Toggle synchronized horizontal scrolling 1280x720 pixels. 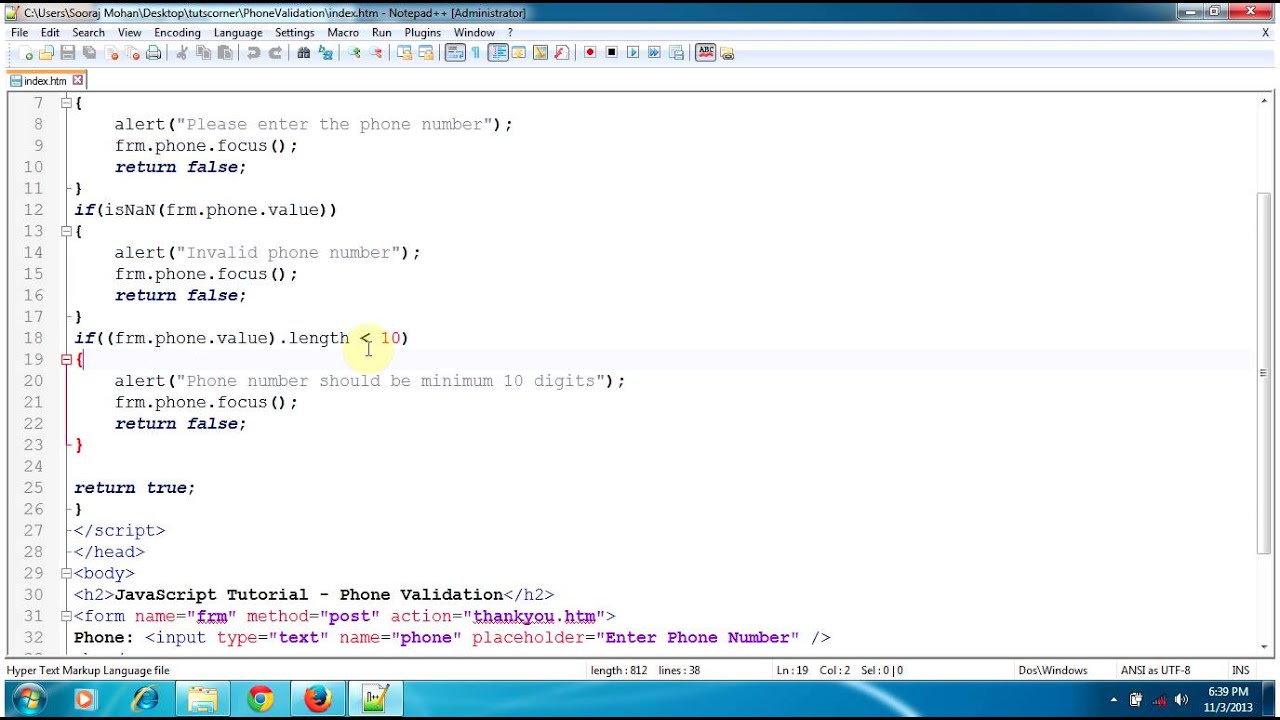pyautogui.click(x=427, y=52)
